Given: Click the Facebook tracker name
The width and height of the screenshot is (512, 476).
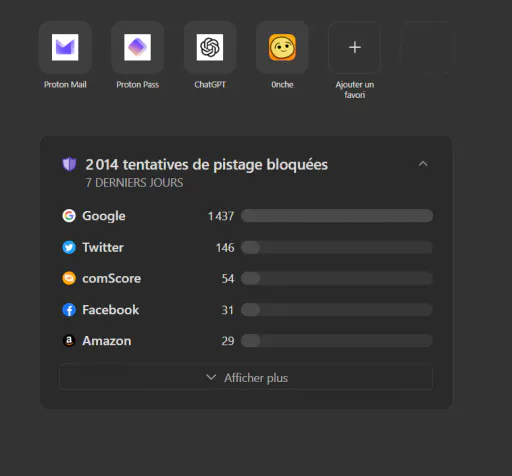Looking at the screenshot, I should 110,310.
